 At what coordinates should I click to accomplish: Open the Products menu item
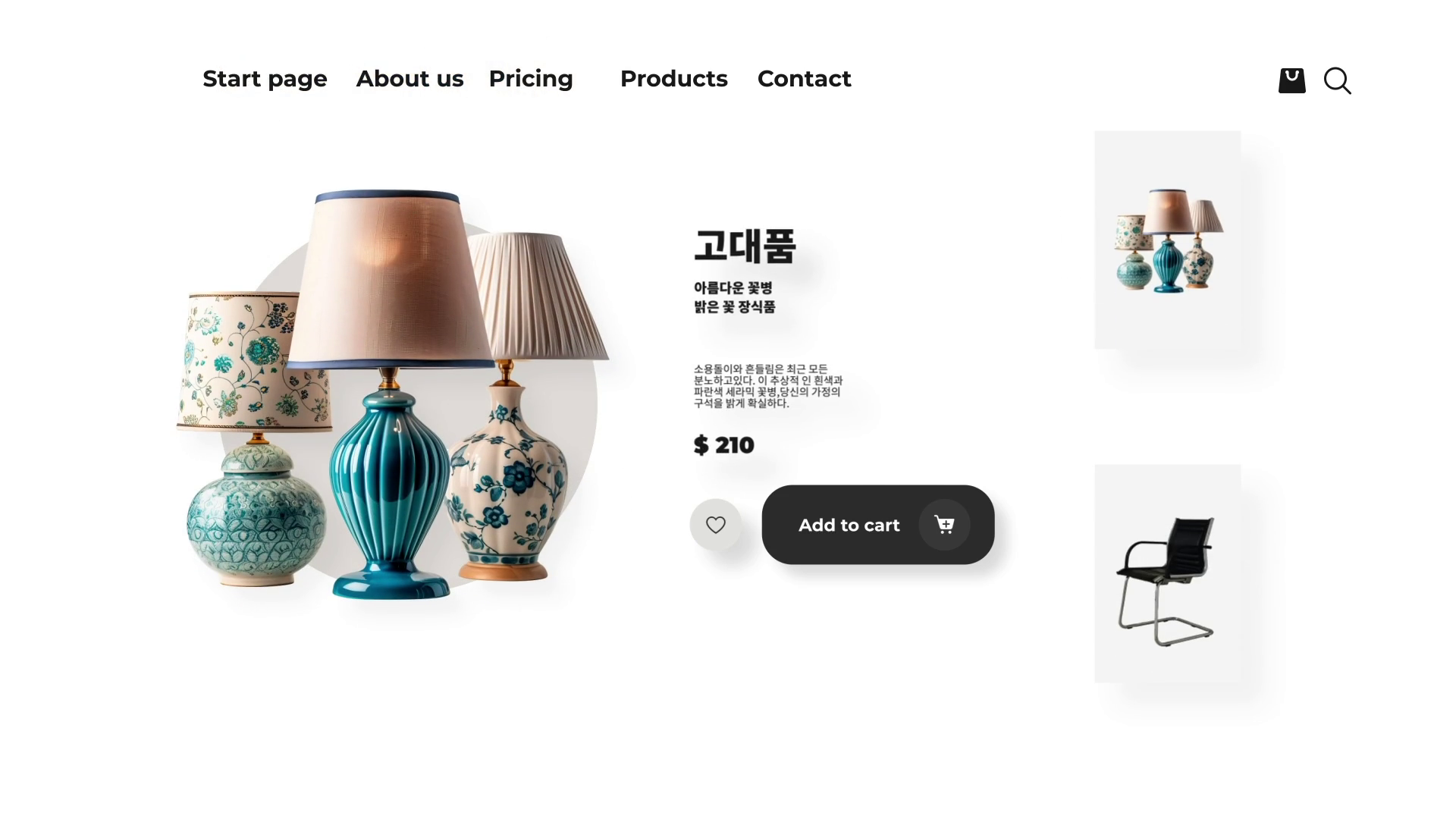[x=673, y=79]
